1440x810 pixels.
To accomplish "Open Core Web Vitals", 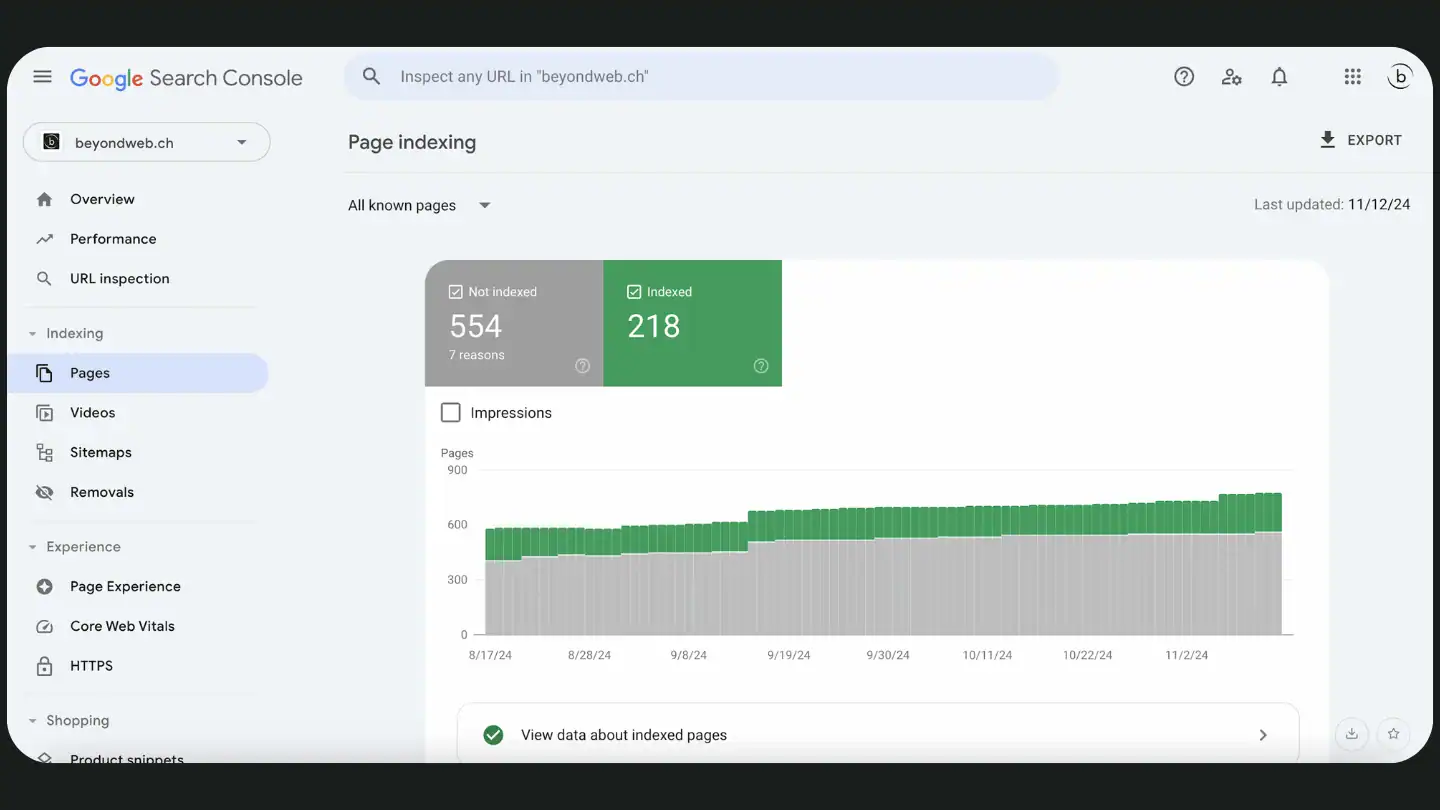I will point(122,626).
